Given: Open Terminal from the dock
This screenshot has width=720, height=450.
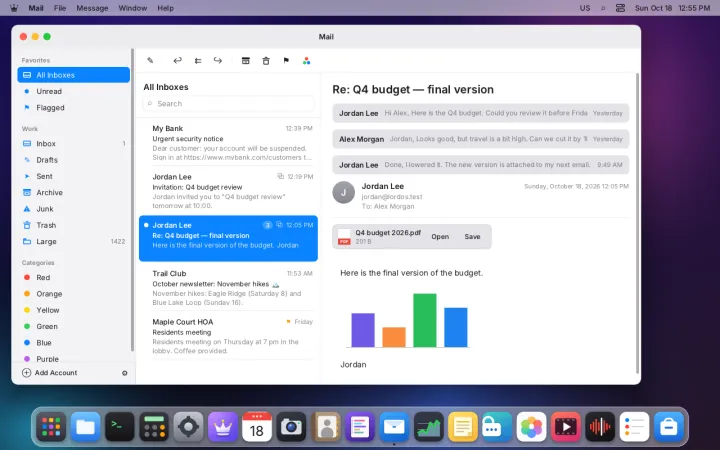Looking at the screenshot, I should [x=119, y=427].
